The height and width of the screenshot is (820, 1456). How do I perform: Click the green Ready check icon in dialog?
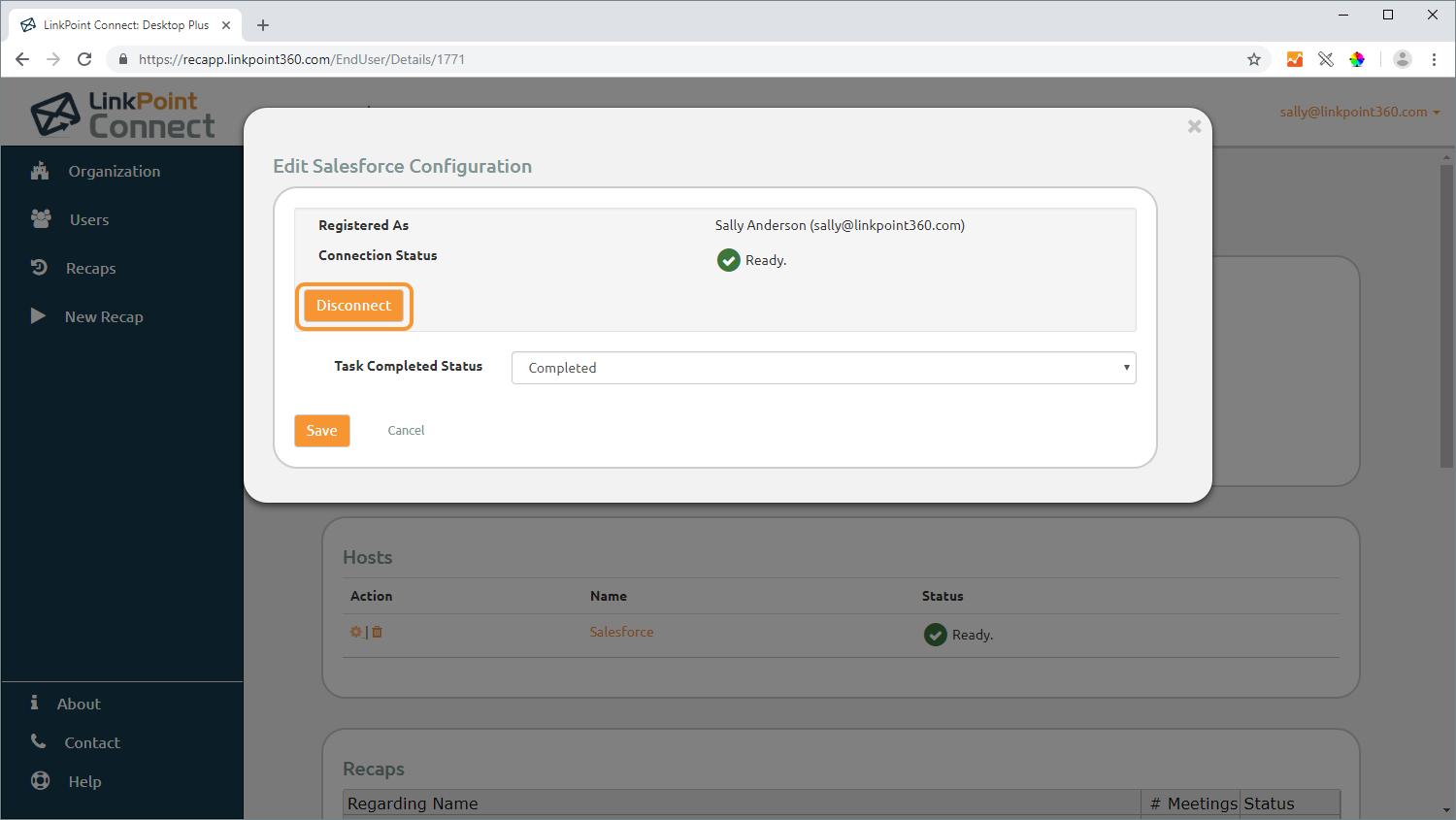pyautogui.click(x=729, y=260)
